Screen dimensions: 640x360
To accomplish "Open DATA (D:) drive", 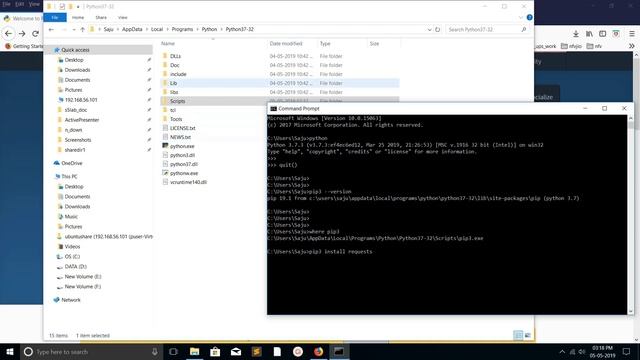I will point(76,267).
